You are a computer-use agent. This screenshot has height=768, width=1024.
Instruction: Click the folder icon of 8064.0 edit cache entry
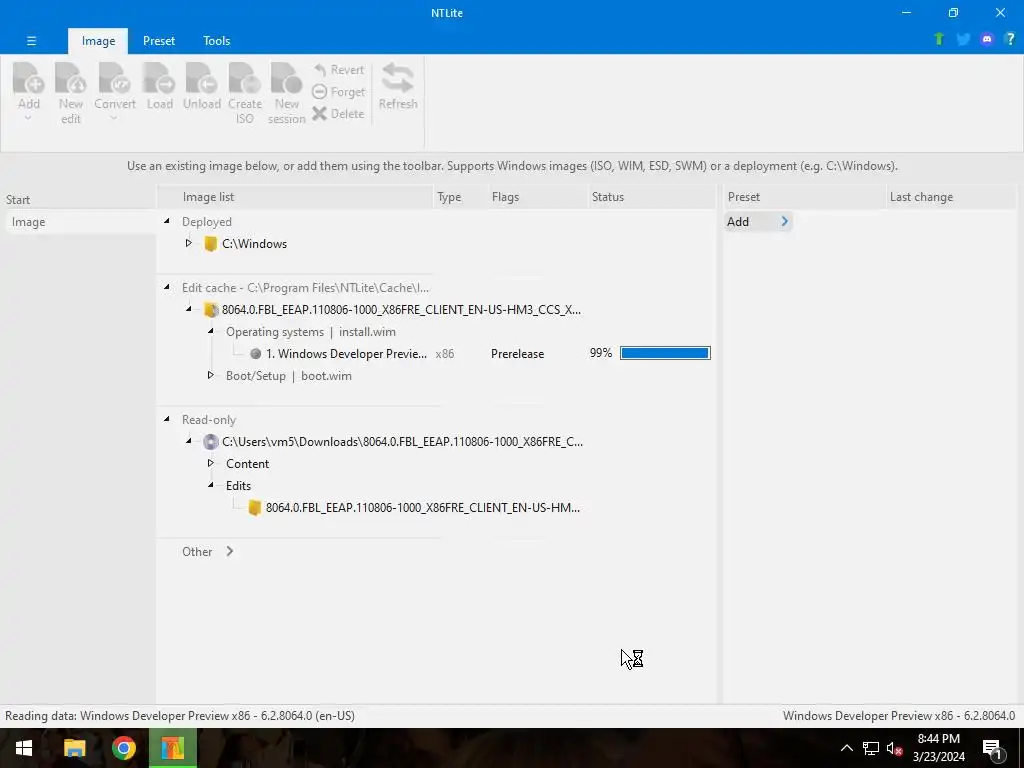pyautogui.click(x=210, y=310)
